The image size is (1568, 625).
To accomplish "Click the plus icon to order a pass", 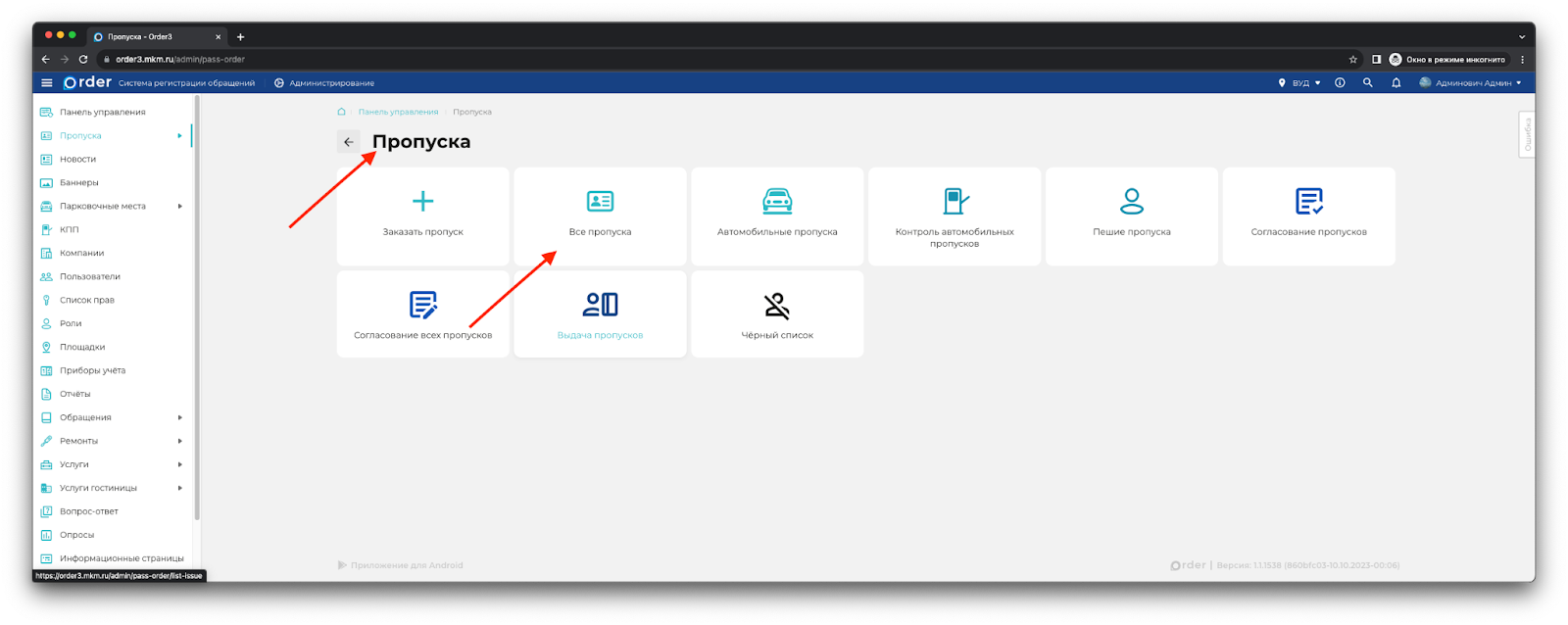I will [422, 202].
